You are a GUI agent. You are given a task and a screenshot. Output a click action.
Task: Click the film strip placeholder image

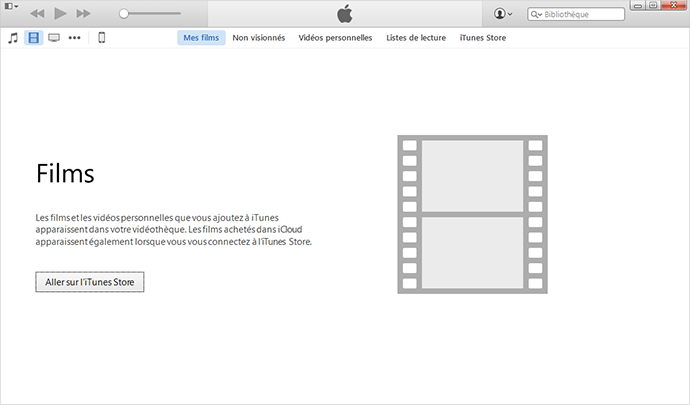472,214
